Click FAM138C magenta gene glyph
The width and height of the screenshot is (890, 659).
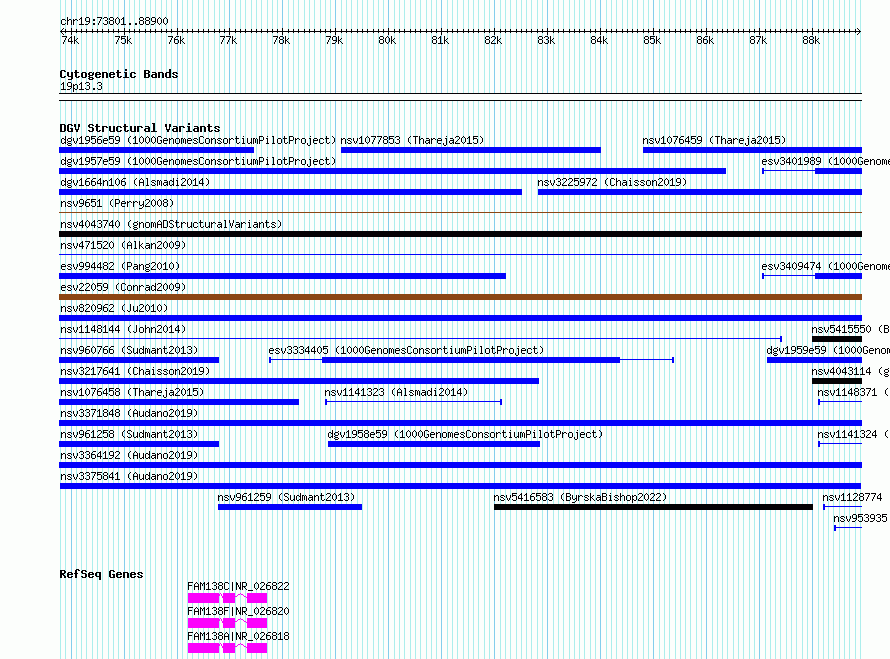point(227,598)
